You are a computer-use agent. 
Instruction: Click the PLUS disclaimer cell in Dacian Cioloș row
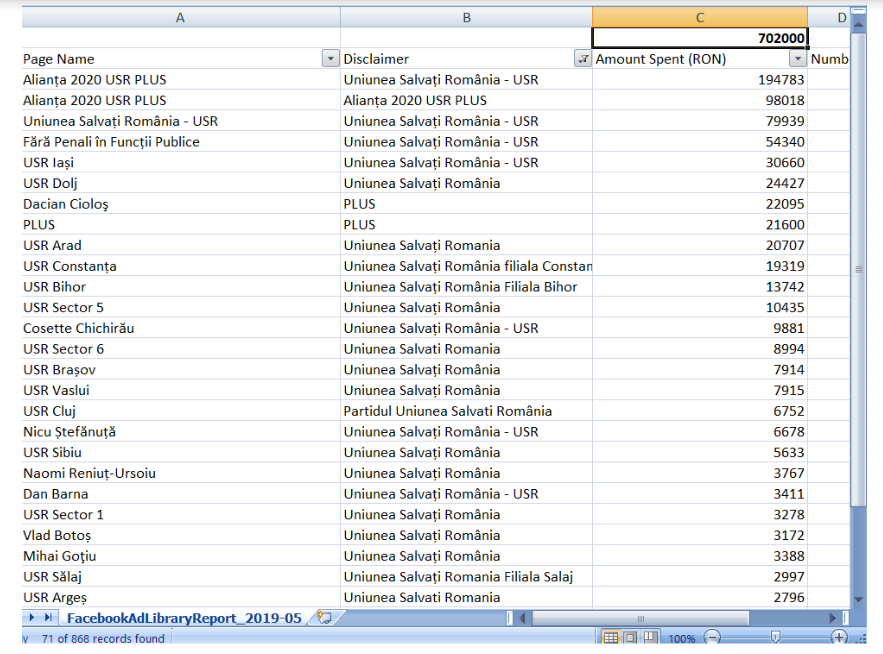coord(466,204)
